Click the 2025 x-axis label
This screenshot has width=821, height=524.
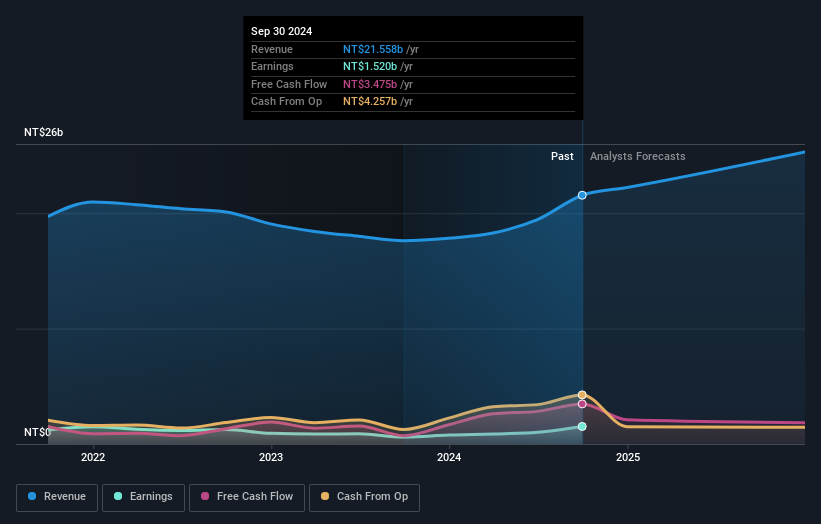628,458
